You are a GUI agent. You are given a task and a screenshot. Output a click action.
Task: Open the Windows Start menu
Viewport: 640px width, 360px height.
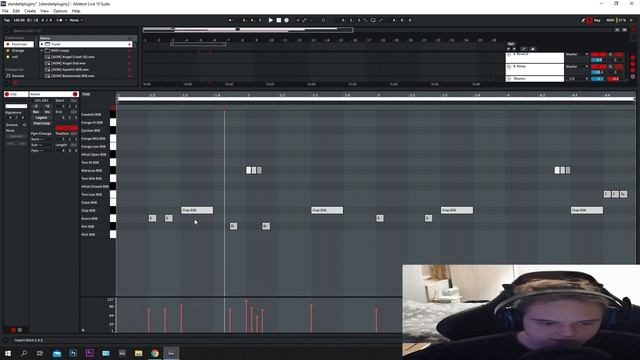(8, 353)
